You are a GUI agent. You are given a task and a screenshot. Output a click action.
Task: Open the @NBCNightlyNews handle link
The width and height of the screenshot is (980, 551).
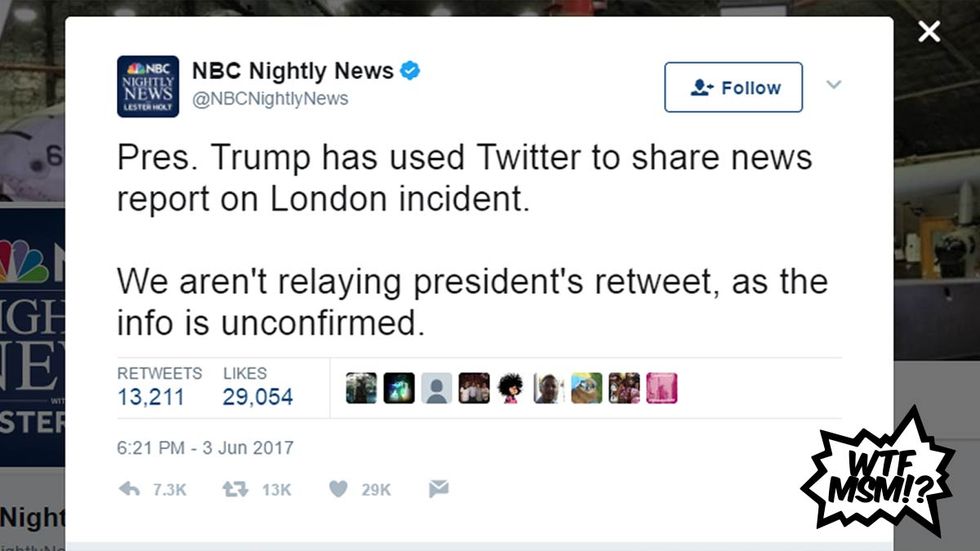pyautogui.click(x=270, y=98)
